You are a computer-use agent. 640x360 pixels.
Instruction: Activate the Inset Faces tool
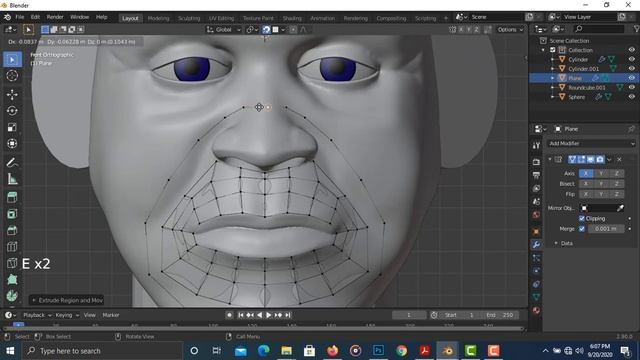(x=12, y=214)
